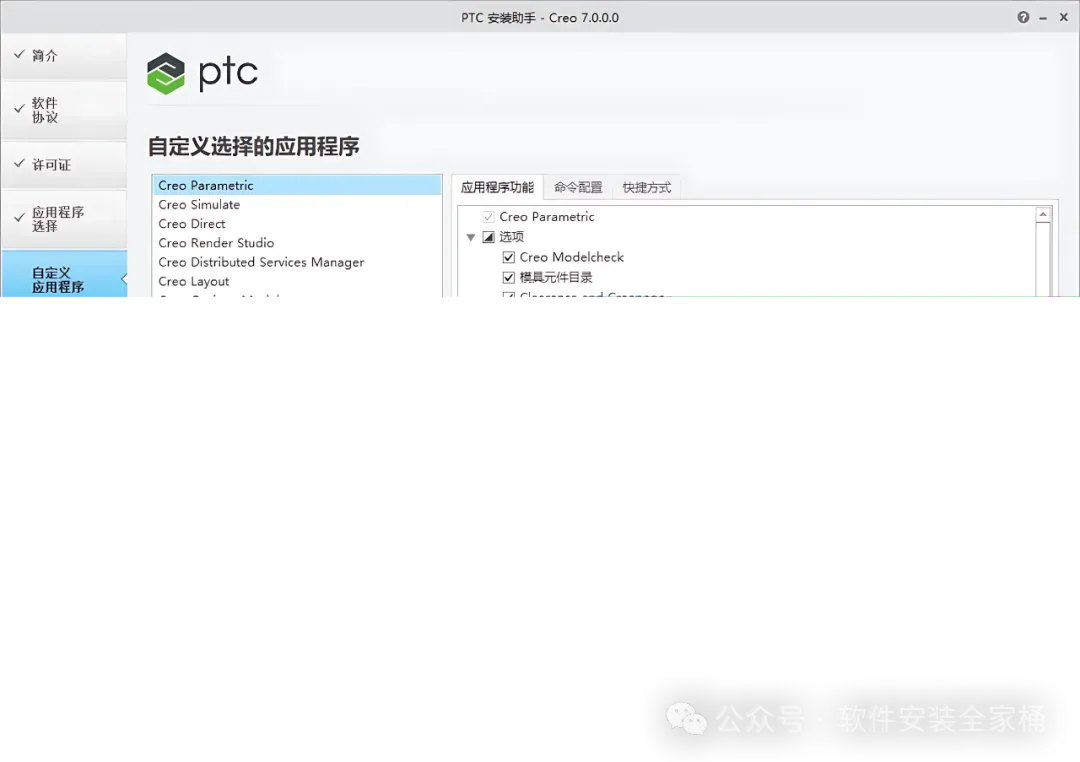Image resolution: width=1080 pixels, height=762 pixels.
Task: Open the help question mark icon
Action: [1023, 17]
